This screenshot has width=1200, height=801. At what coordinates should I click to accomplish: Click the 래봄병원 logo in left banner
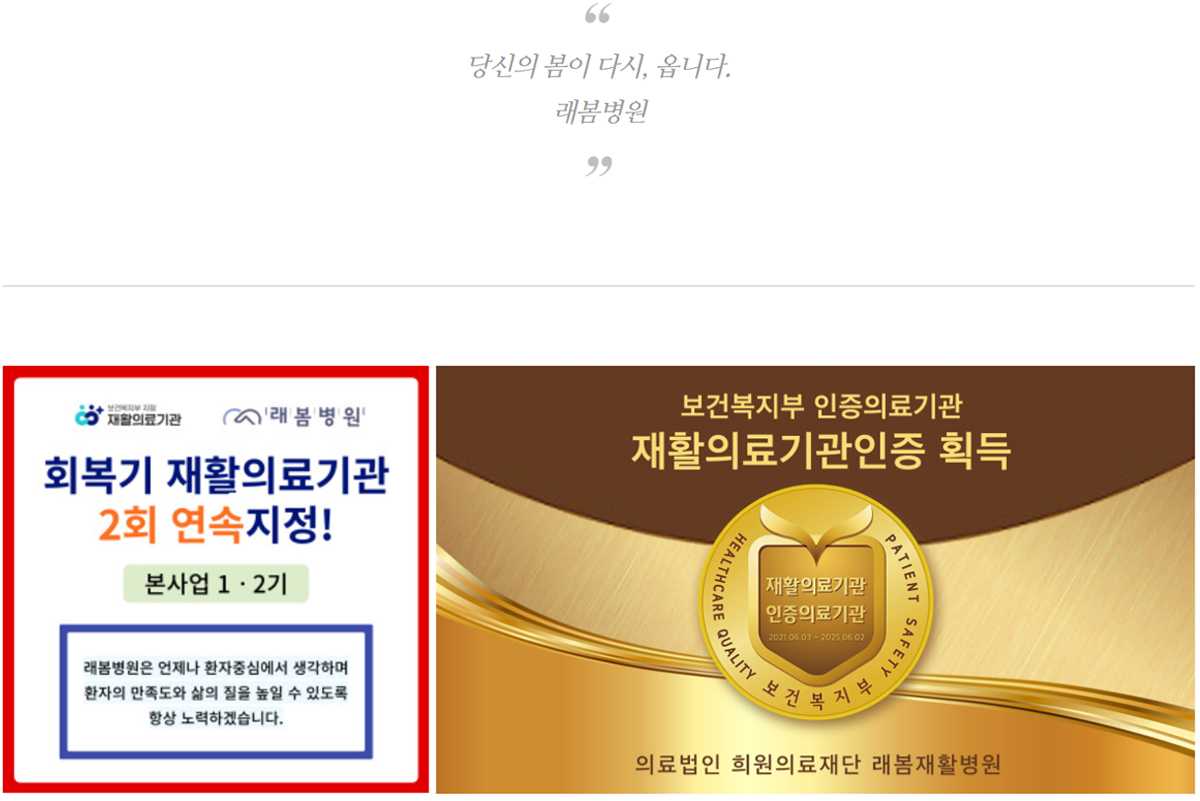point(294,416)
